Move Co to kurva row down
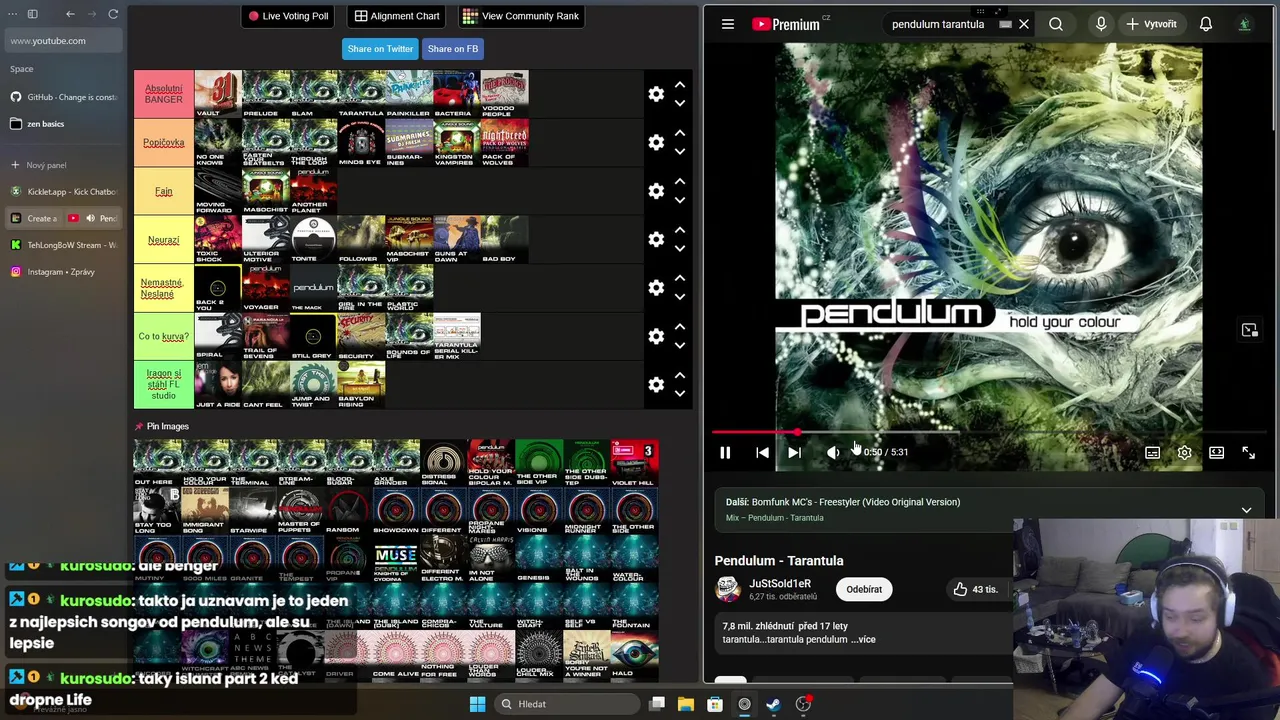Viewport: 1280px width, 720px height. [x=680, y=346]
